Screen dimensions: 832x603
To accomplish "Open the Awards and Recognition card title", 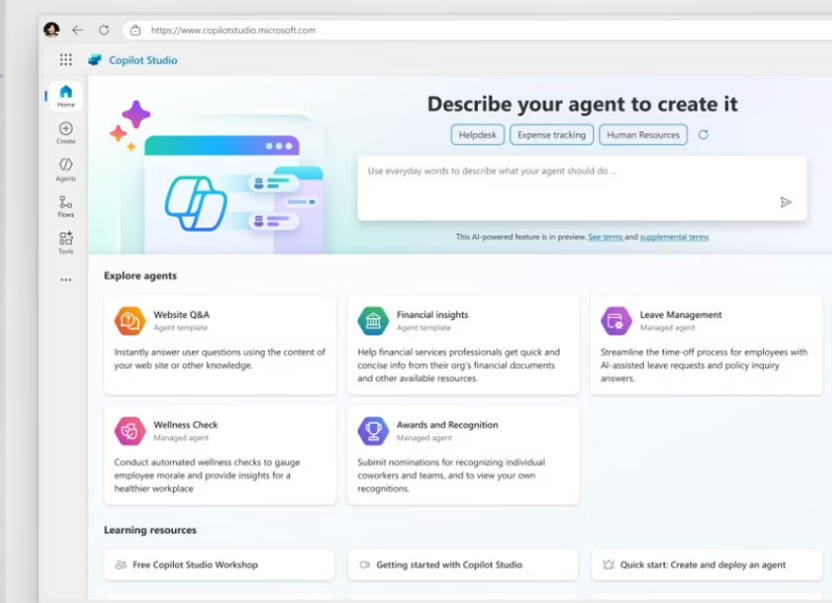I will 447,425.
